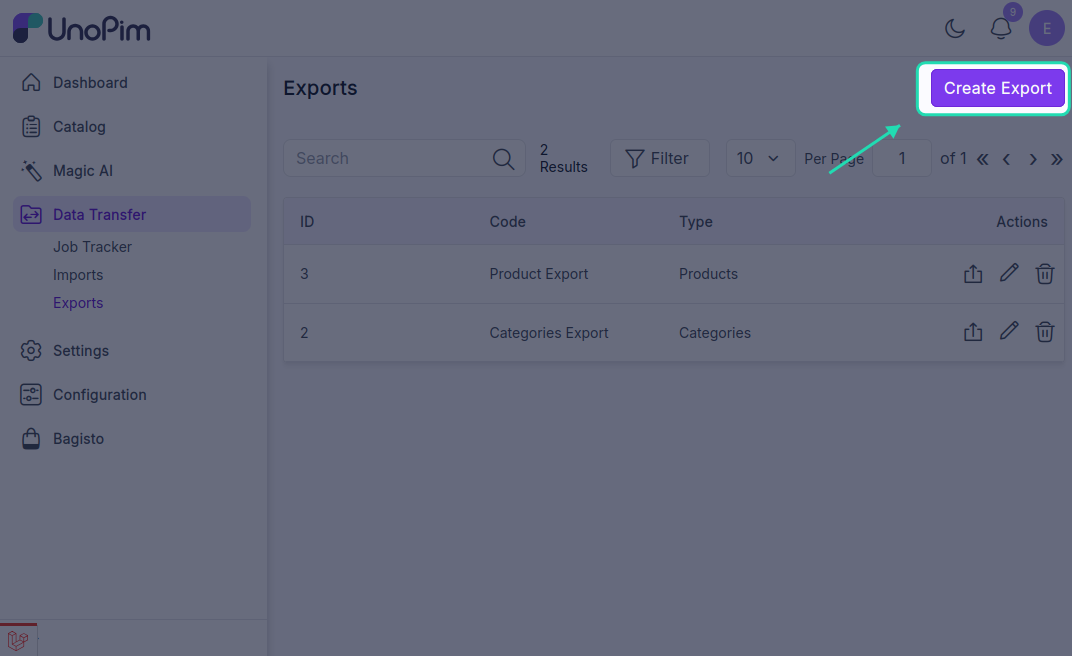The width and height of the screenshot is (1072, 656).
Task: Toggle dark mode moon icon
Action: 954,29
